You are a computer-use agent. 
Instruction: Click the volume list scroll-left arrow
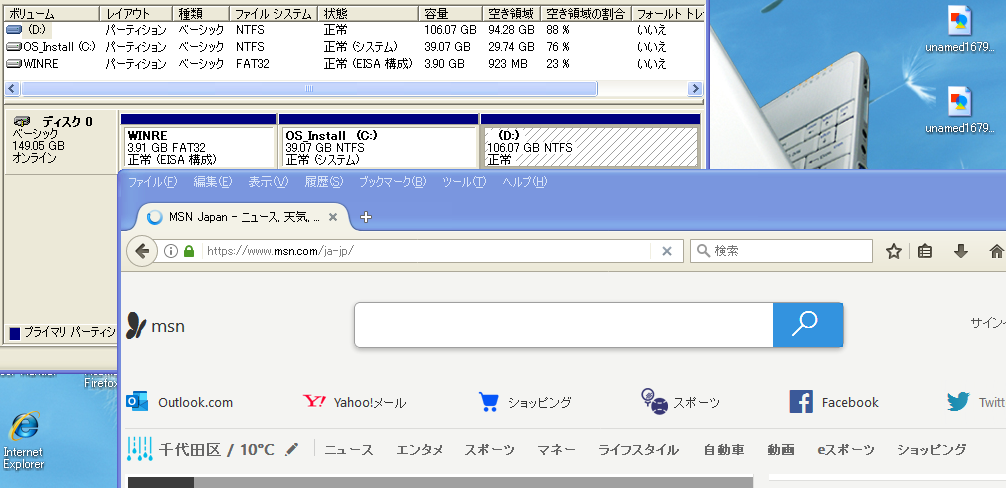(x=13, y=88)
